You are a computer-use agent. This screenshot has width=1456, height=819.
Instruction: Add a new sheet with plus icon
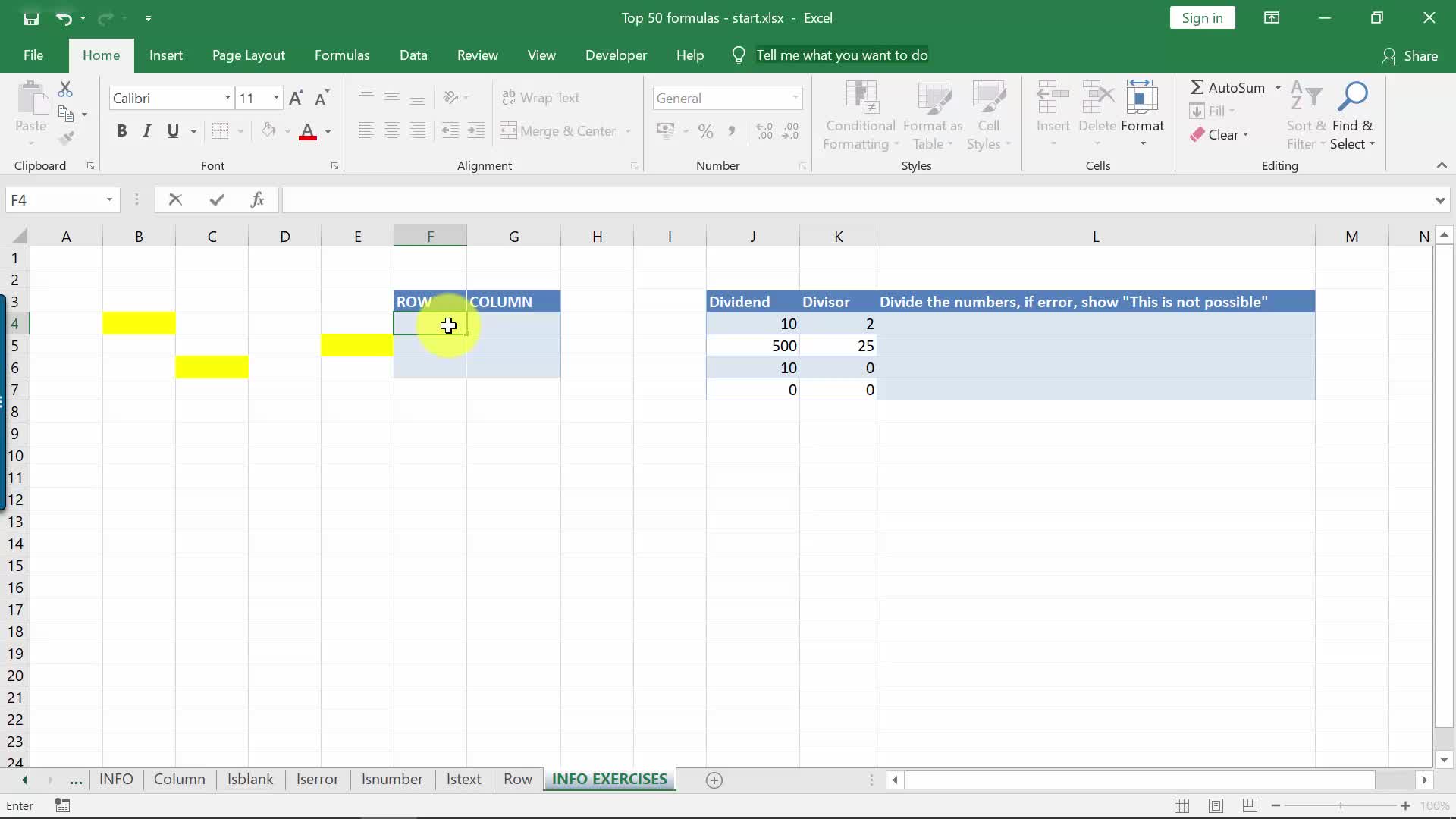tap(714, 780)
